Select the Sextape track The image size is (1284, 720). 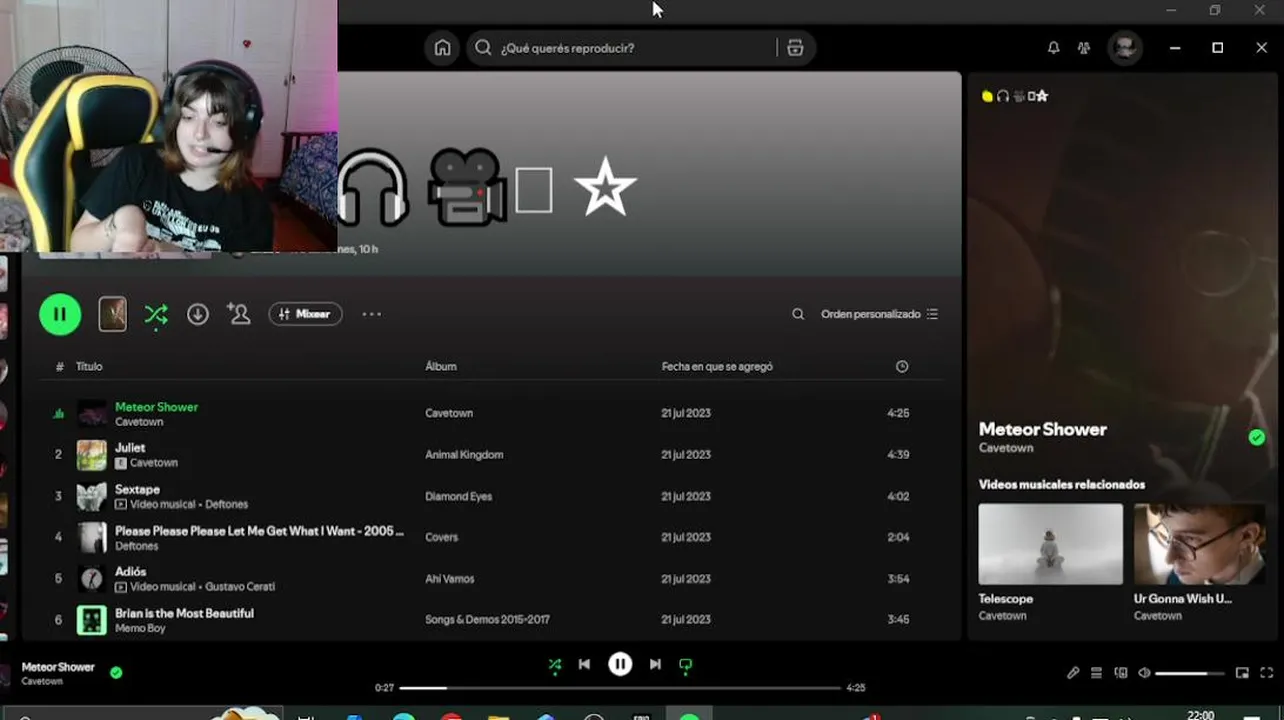pyautogui.click(x=137, y=489)
